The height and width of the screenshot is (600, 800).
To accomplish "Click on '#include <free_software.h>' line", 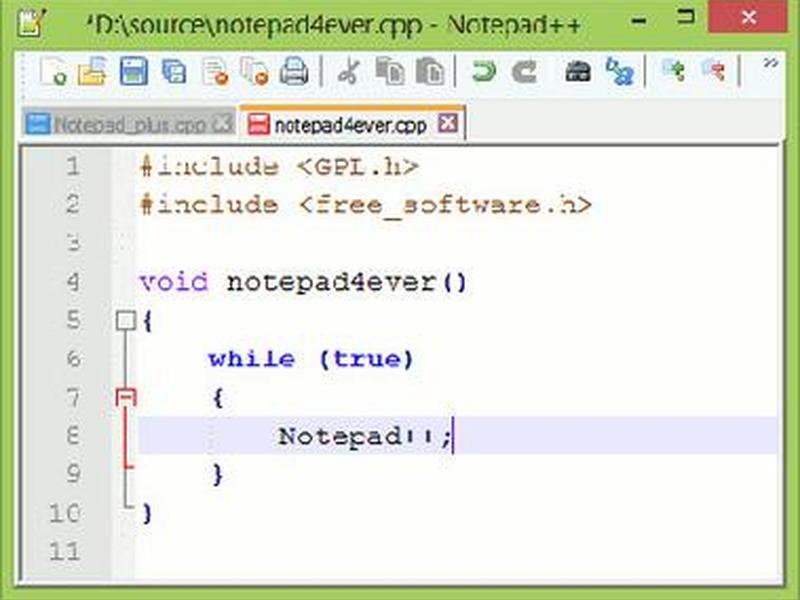I will (366, 206).
